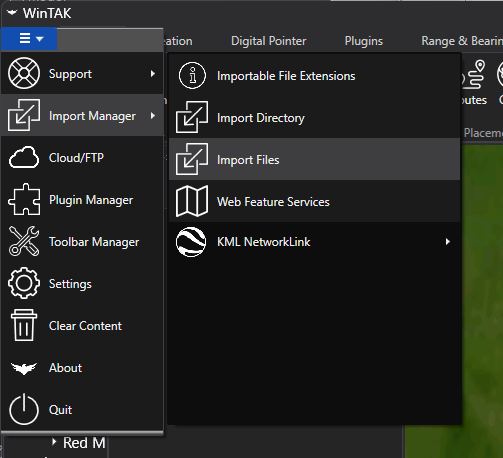Click the WinTAK title bar logo
The image size is (503, 458).
click(12, 13)
